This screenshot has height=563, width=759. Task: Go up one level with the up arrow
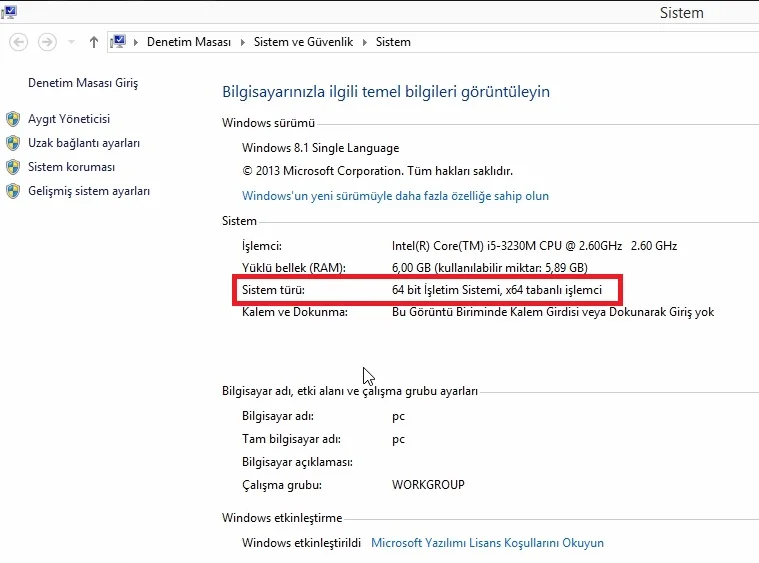[94, 42]
